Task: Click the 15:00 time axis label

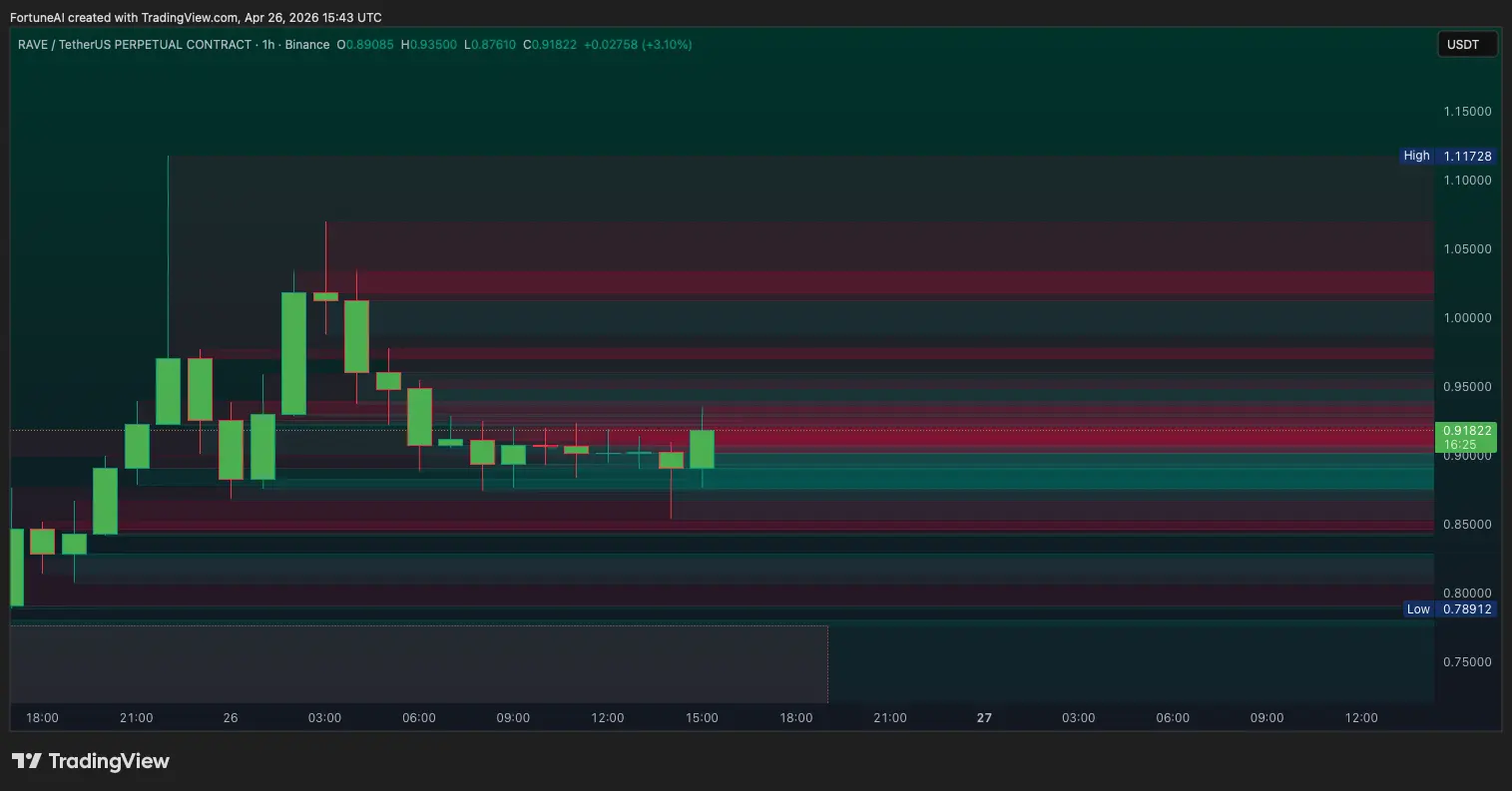Action: [x=702, y=717]
